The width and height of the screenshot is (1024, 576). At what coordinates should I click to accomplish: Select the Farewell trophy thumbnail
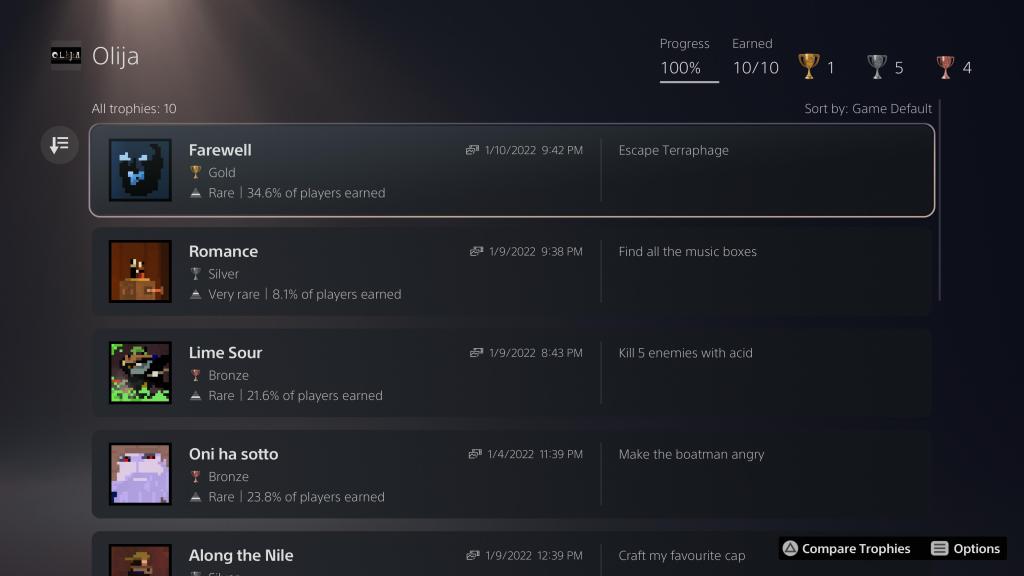[140, 170]
